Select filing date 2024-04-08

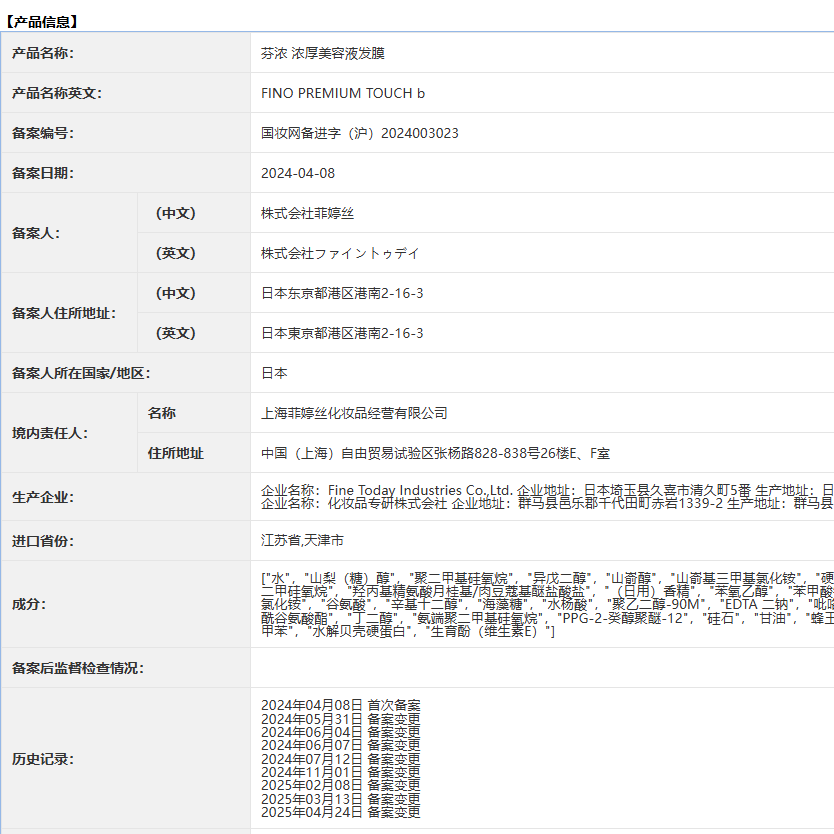click(x=298, y=173)
